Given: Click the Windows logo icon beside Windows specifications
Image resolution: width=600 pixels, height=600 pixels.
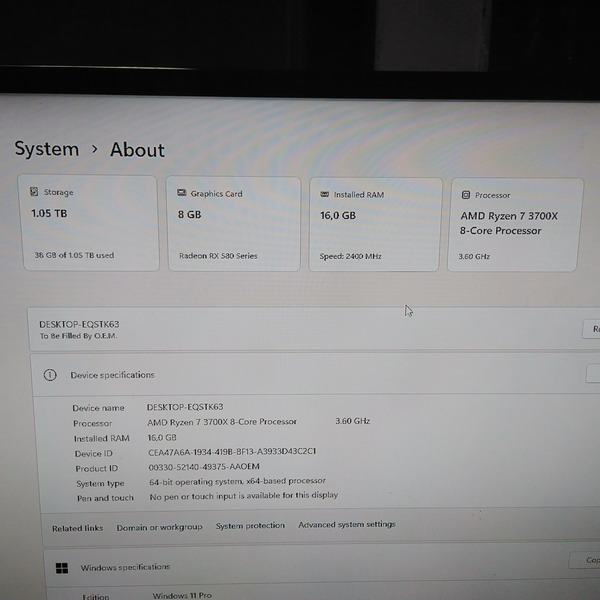Looking at the screenshot, I should tap(62, 568).
